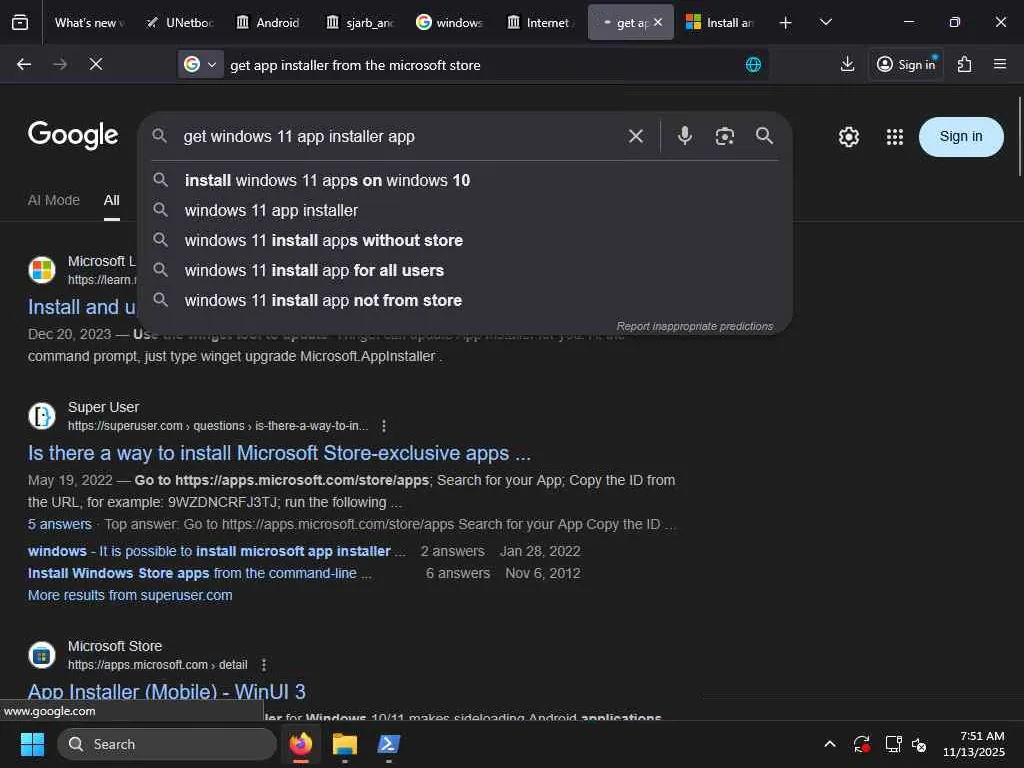
Task: Switch to the windows Google tab
Action: click(x=451, y=23)
